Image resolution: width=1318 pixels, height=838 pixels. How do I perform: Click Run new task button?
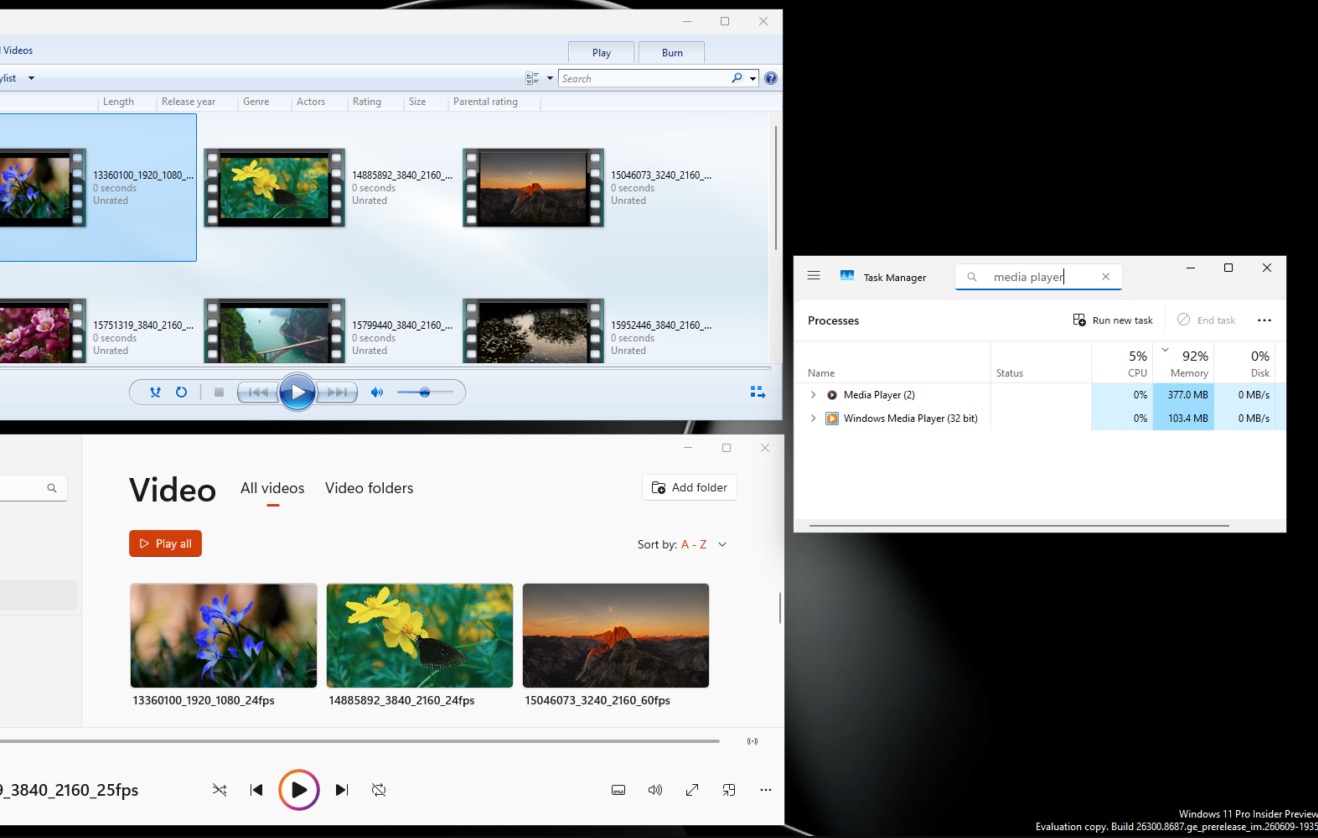point(1113,320)
